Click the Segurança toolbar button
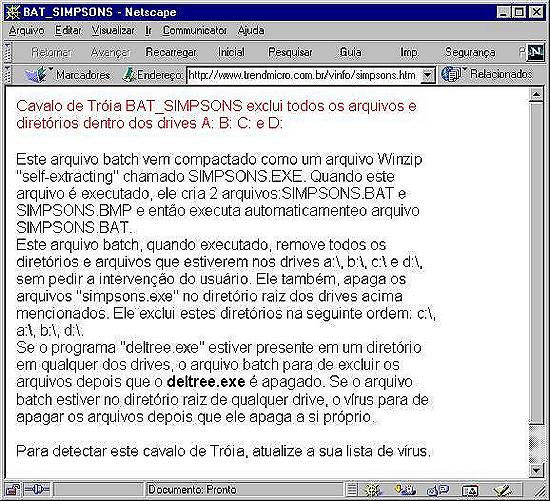This screenshot has height=501, width=550. pyautogui.click(x=470, y=53)
